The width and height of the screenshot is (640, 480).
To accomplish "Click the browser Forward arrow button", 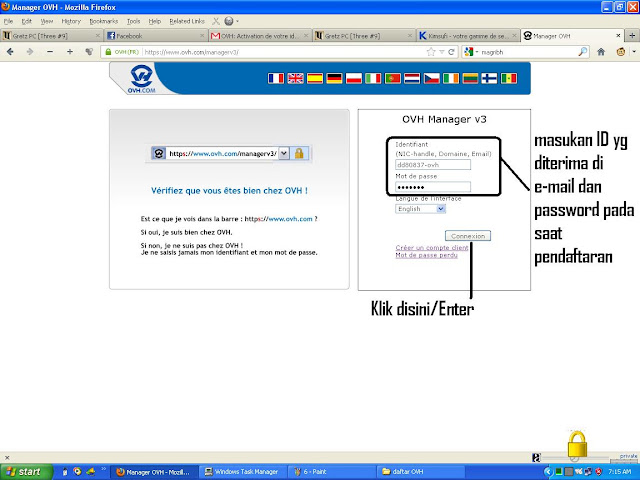I will pyautogui.click(x=29, y=52).
